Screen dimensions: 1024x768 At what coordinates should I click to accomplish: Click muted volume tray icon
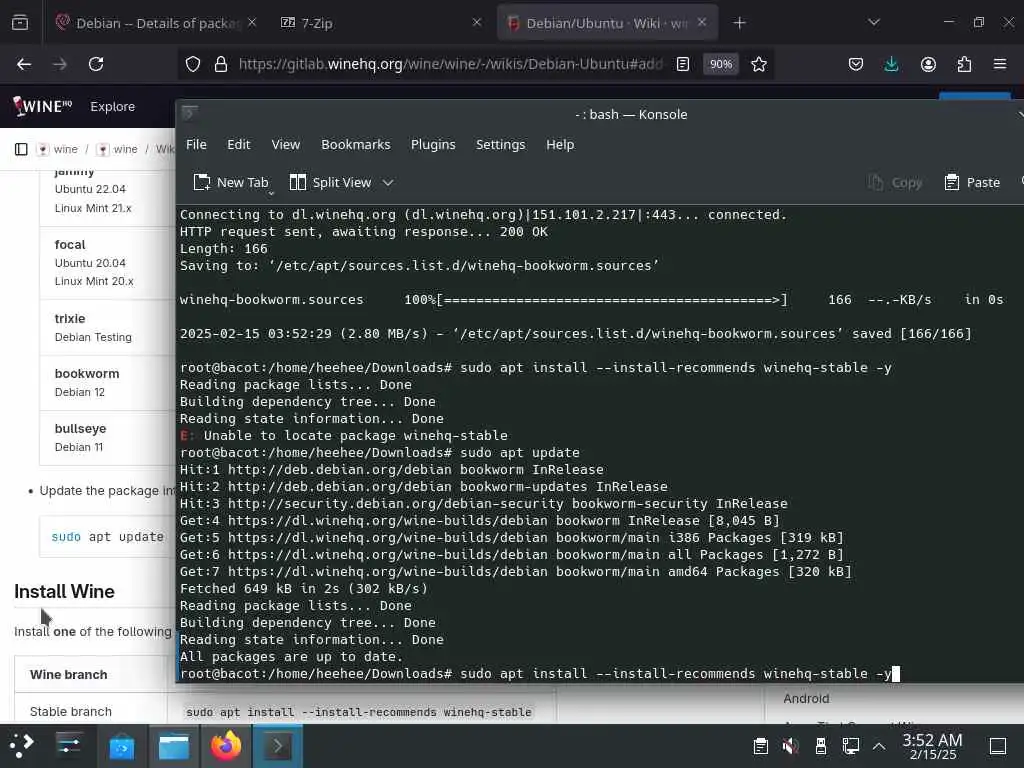790,745
